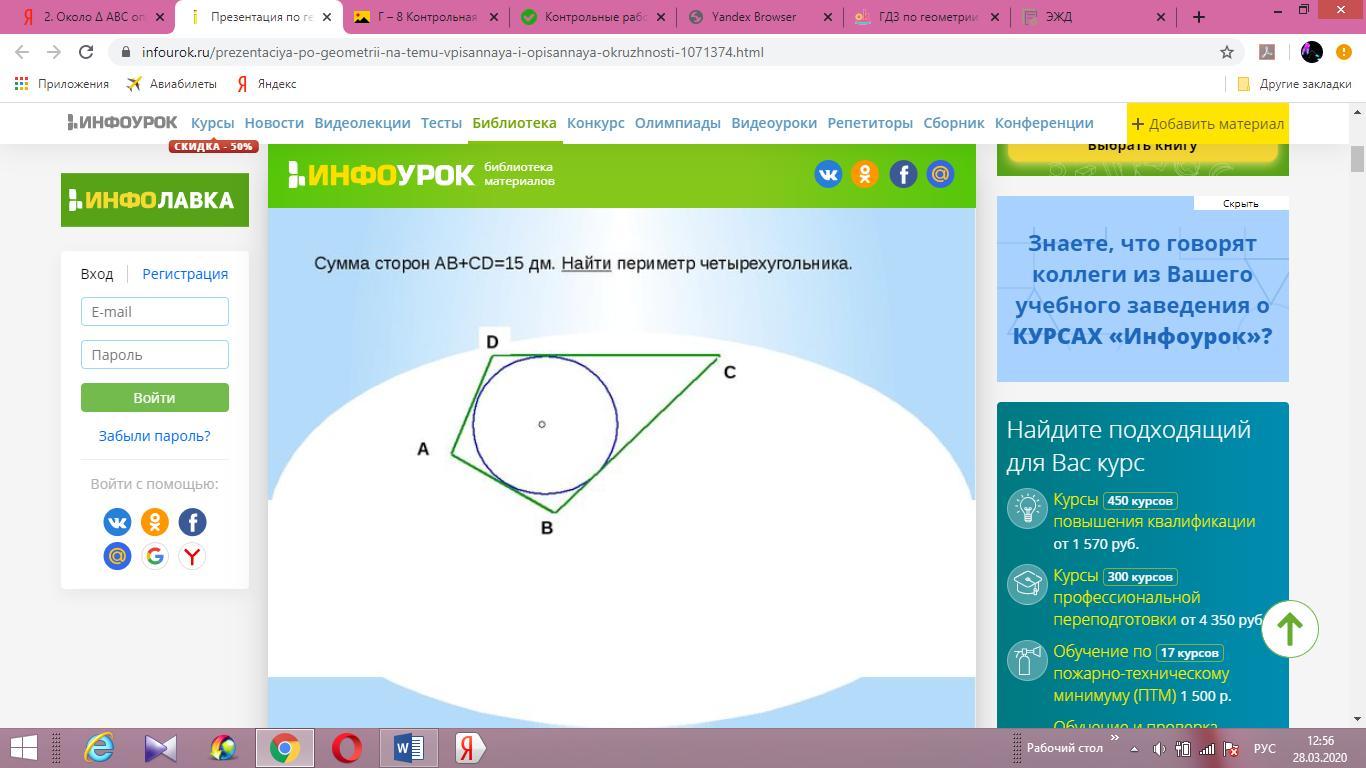
Task: Click the volume speaker tray icon
Action: (1159, 748)
